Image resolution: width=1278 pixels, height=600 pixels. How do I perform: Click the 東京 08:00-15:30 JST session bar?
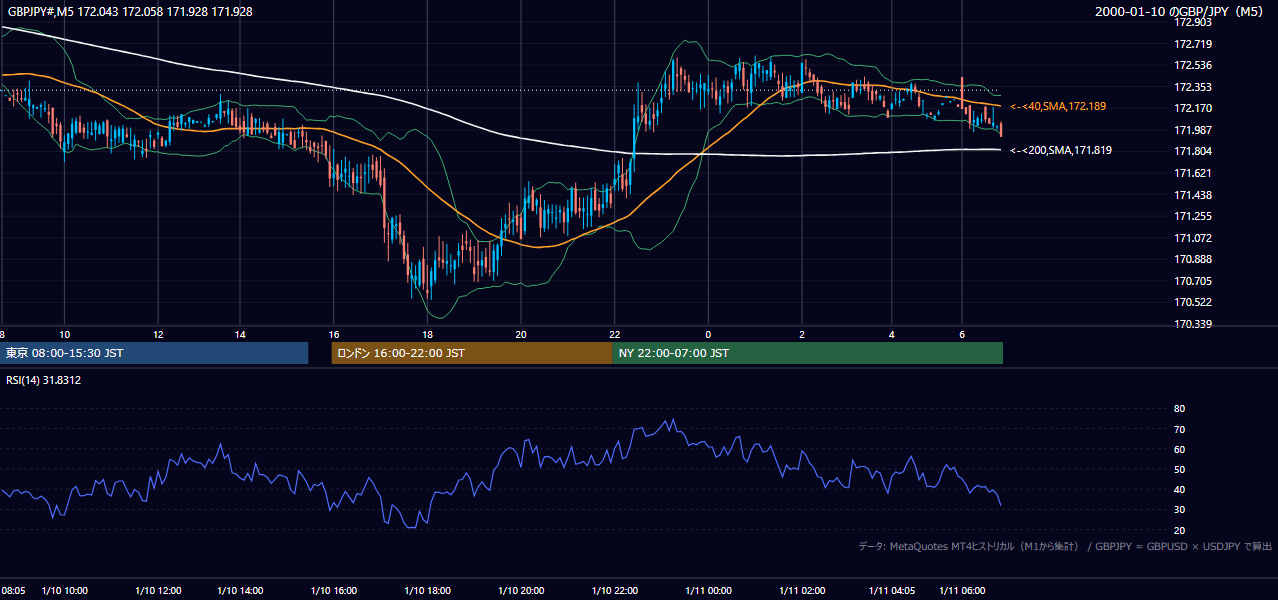pyautogui.click(x=154, y=353)
